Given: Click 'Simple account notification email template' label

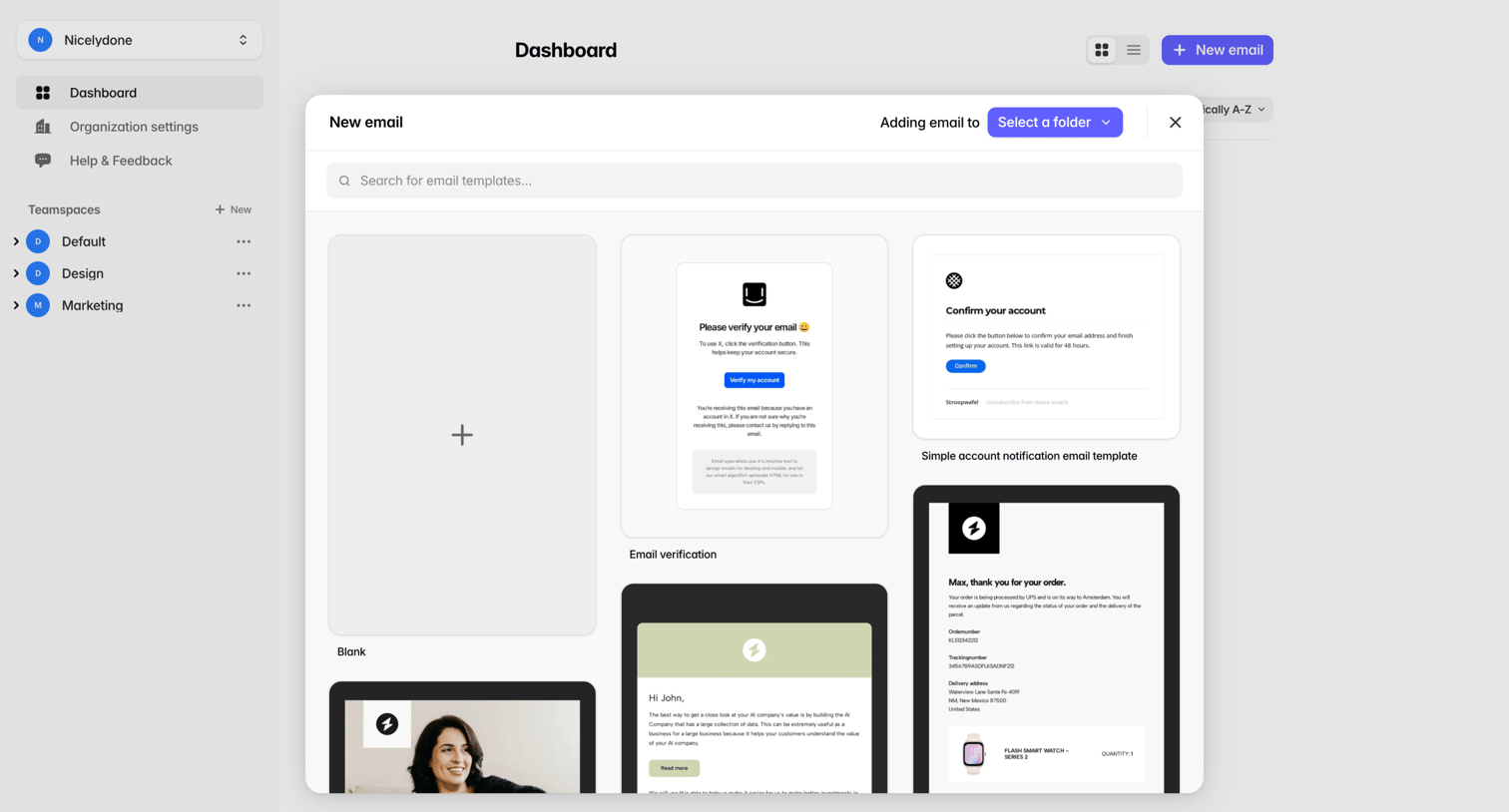Looking at the screenshot, I should click(x=1029, y=456).
